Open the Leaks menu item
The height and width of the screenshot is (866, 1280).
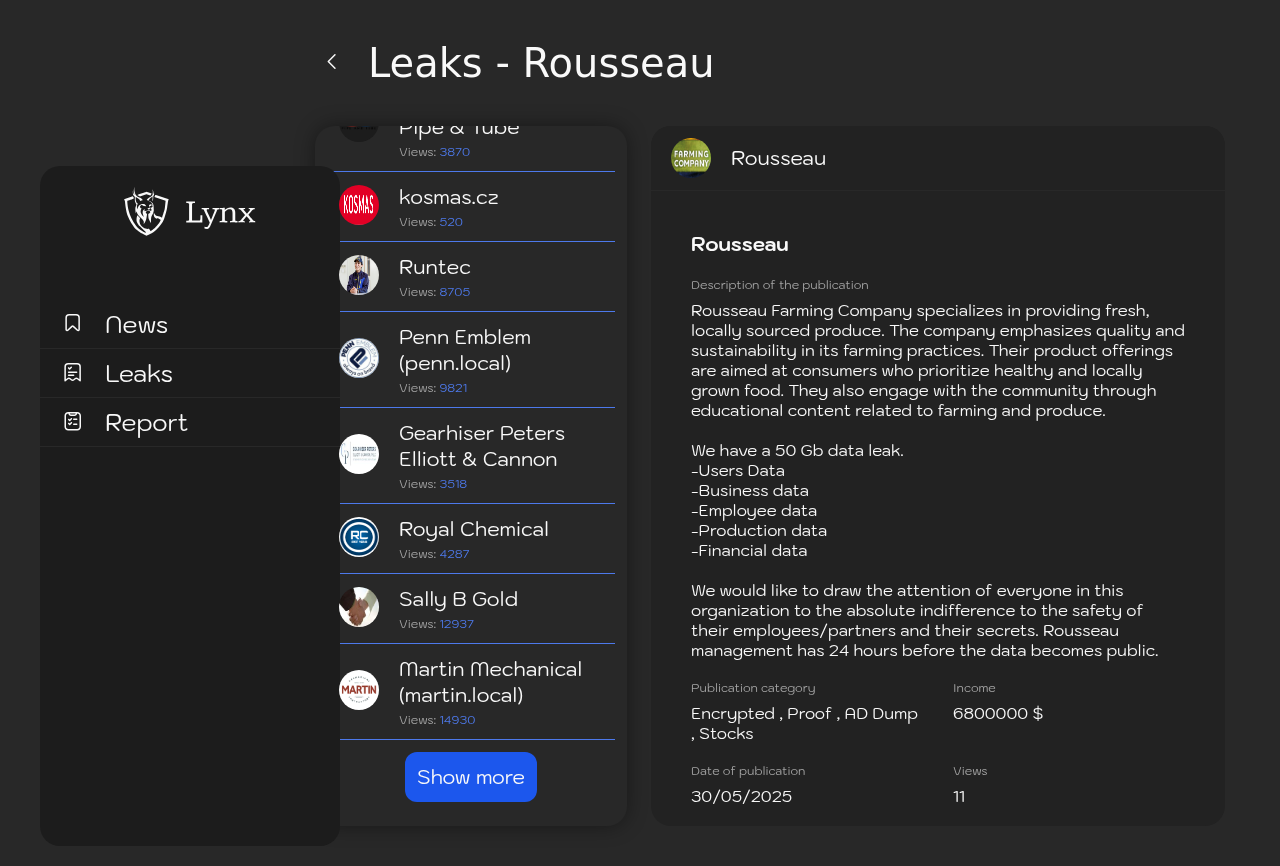point(190,373)
